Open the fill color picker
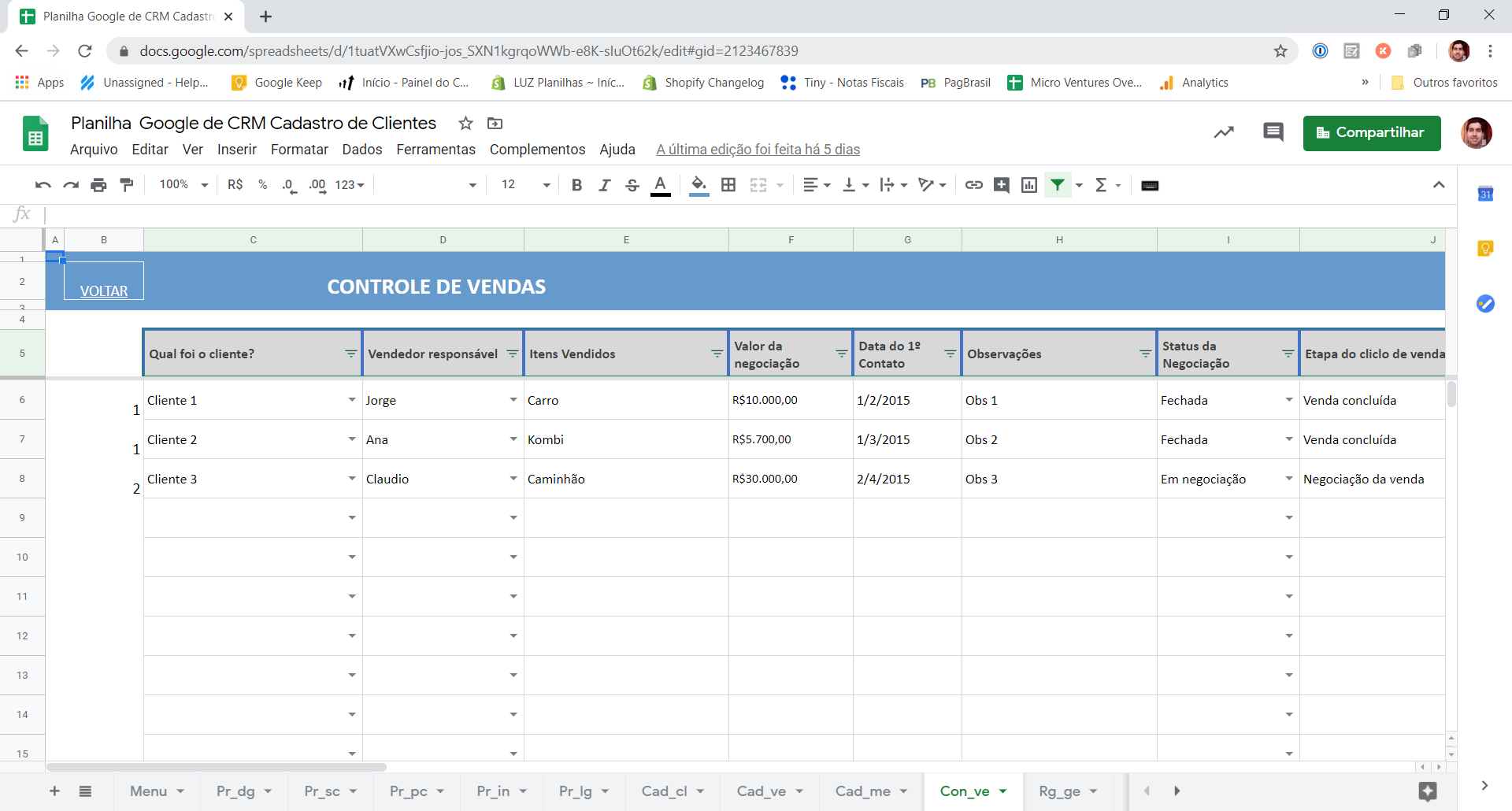1512x811 pixels. click(x=699, y=185)
